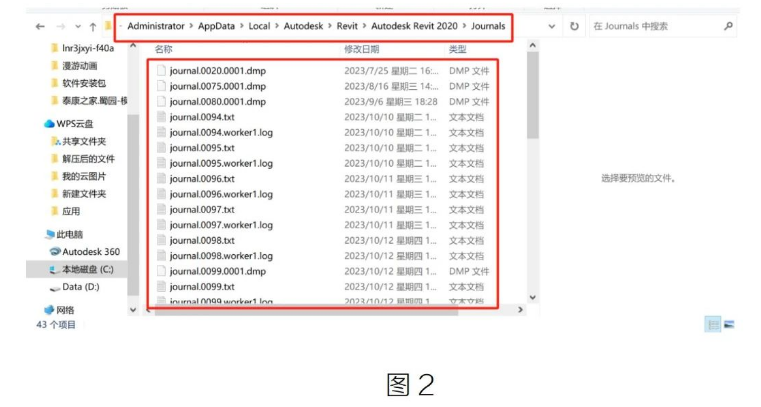Image resolution: width=761 pixels, height=407 pixels.
Task: Navigate up one folder level
Action: click(x=93, y=27)
